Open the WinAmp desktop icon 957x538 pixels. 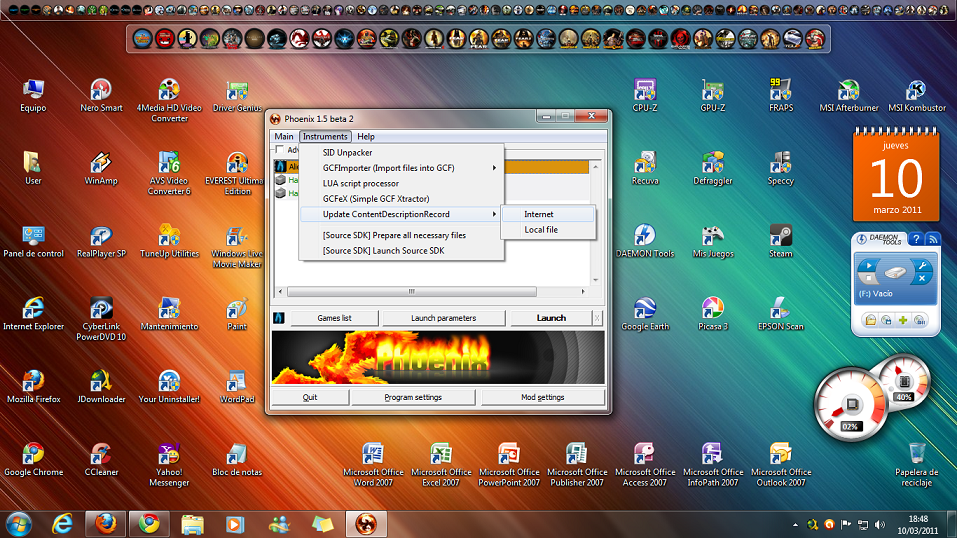tap(101, 169)
